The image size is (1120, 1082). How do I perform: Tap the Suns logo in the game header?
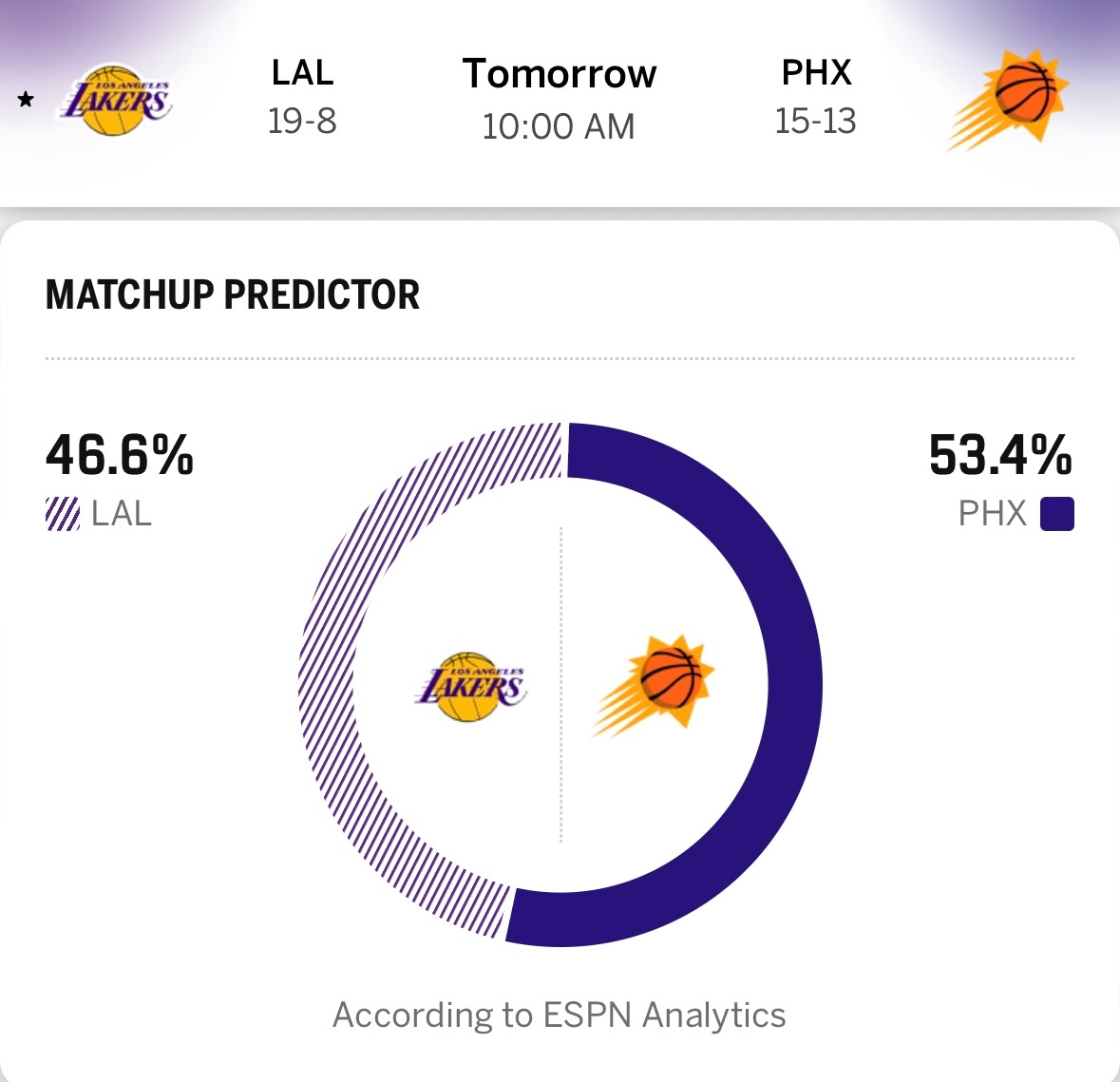[1009, 100]
